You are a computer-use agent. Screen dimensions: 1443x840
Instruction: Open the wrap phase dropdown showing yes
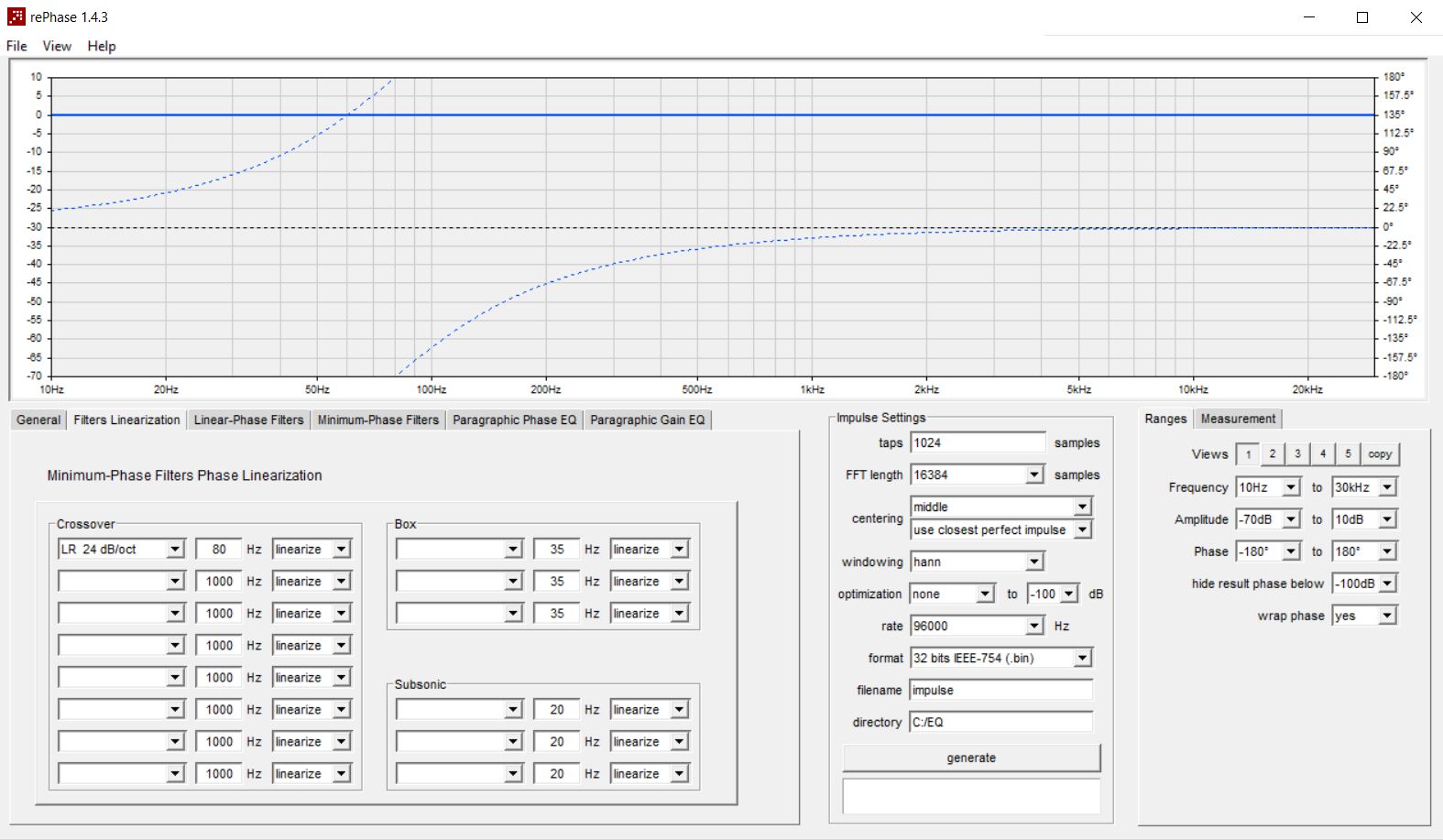(1365, 616)
